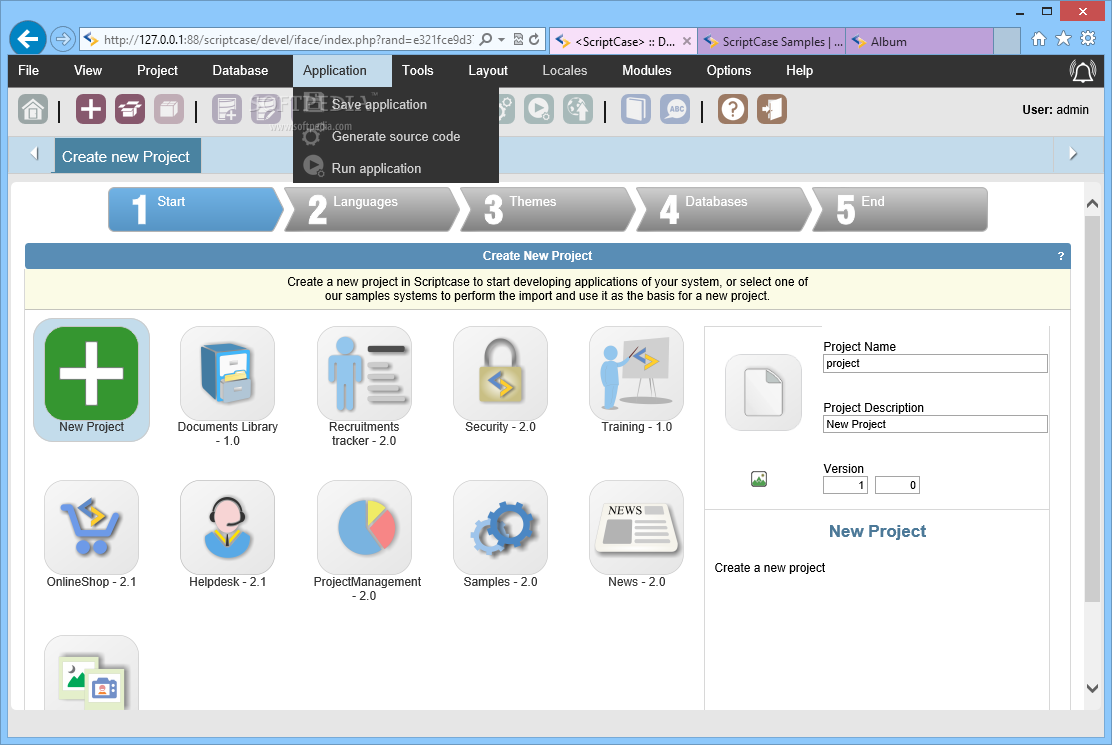Choose the Recruitments tracker sample
Viewport: 1112px width, 745px height.
(x=364, y=374)
